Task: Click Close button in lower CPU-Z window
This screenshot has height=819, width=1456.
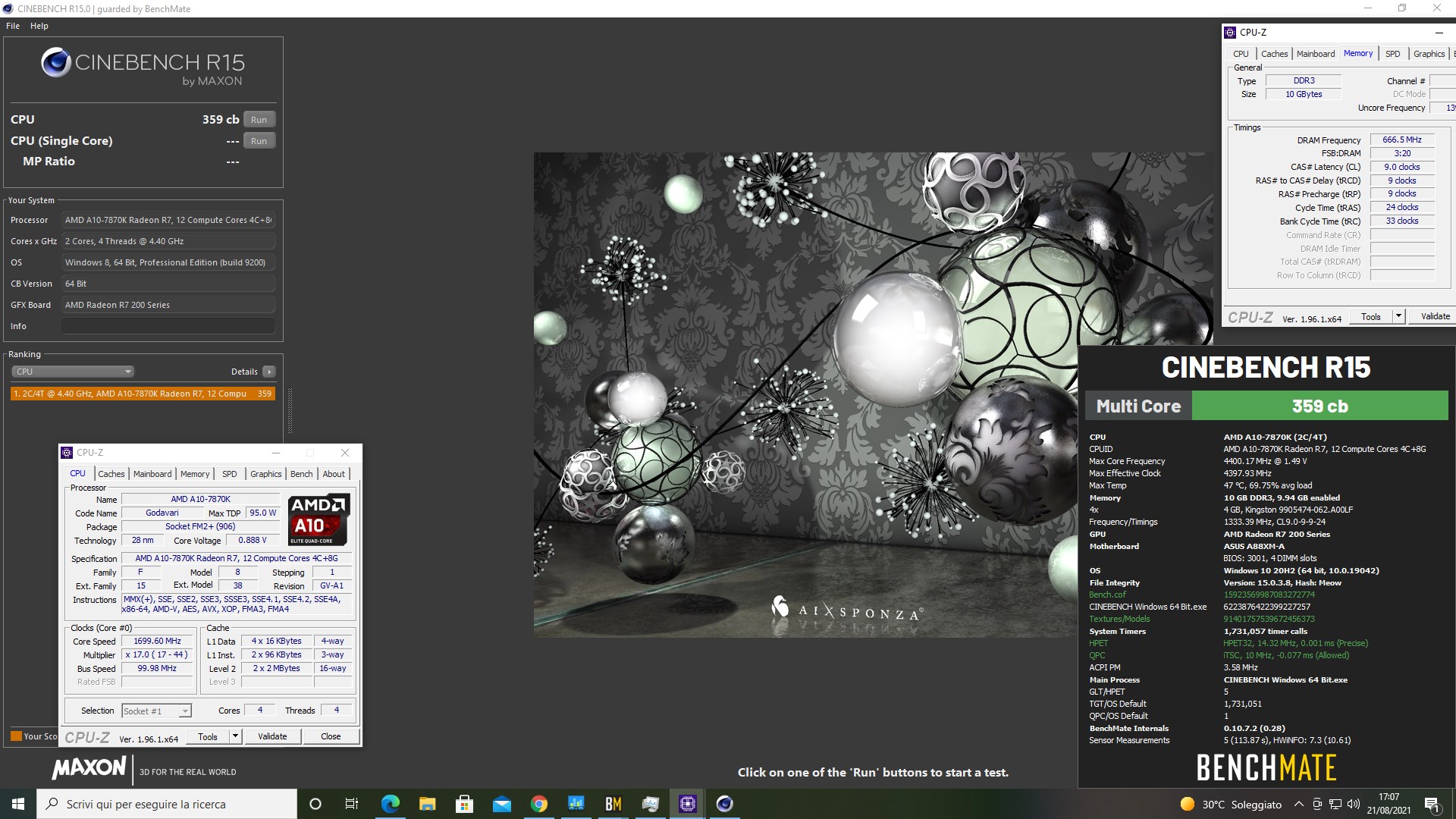Action: click(x=331, y=736)
